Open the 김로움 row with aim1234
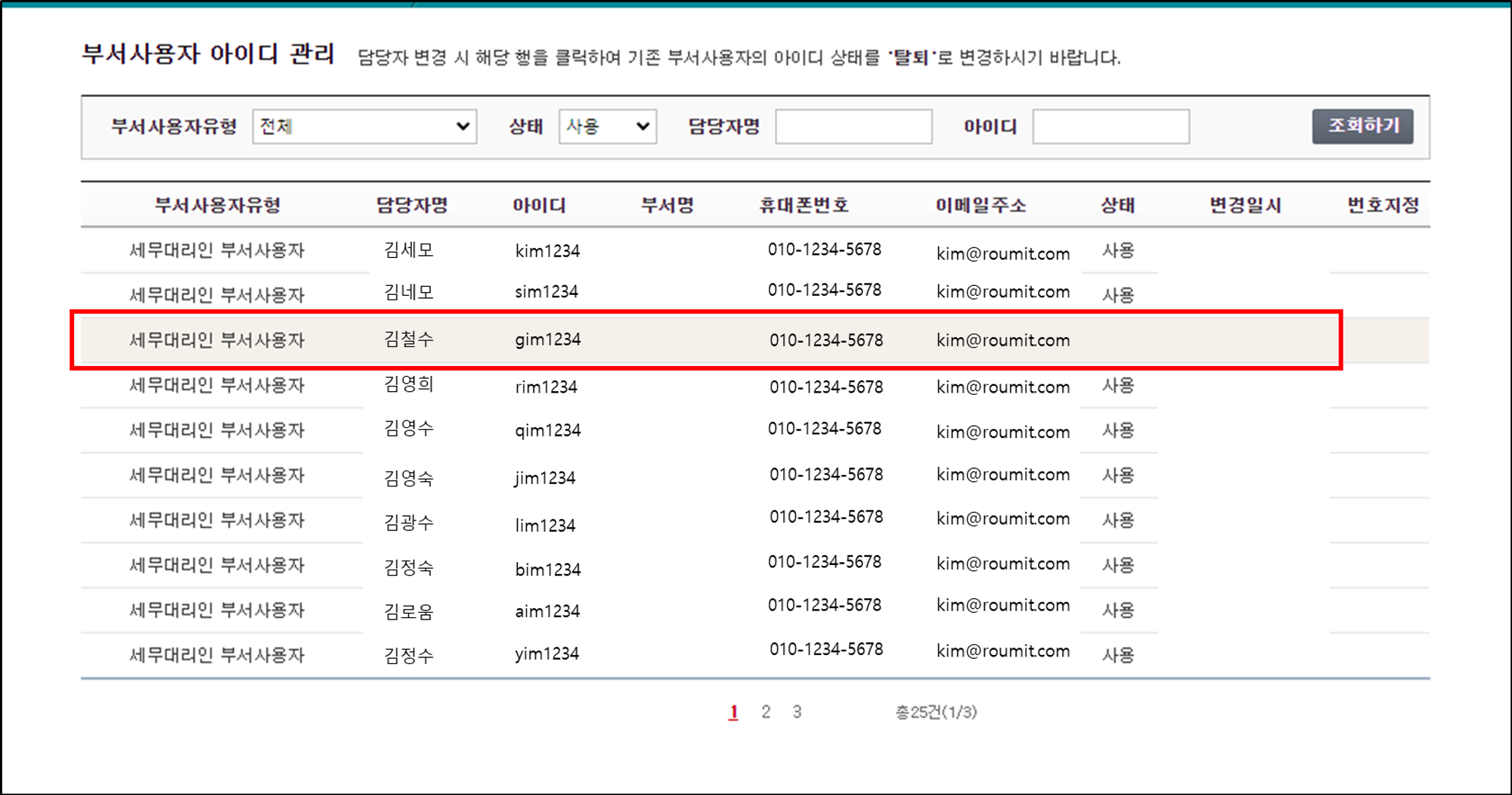The width and height of the screenshot is (1512, 795). (547, 611)
